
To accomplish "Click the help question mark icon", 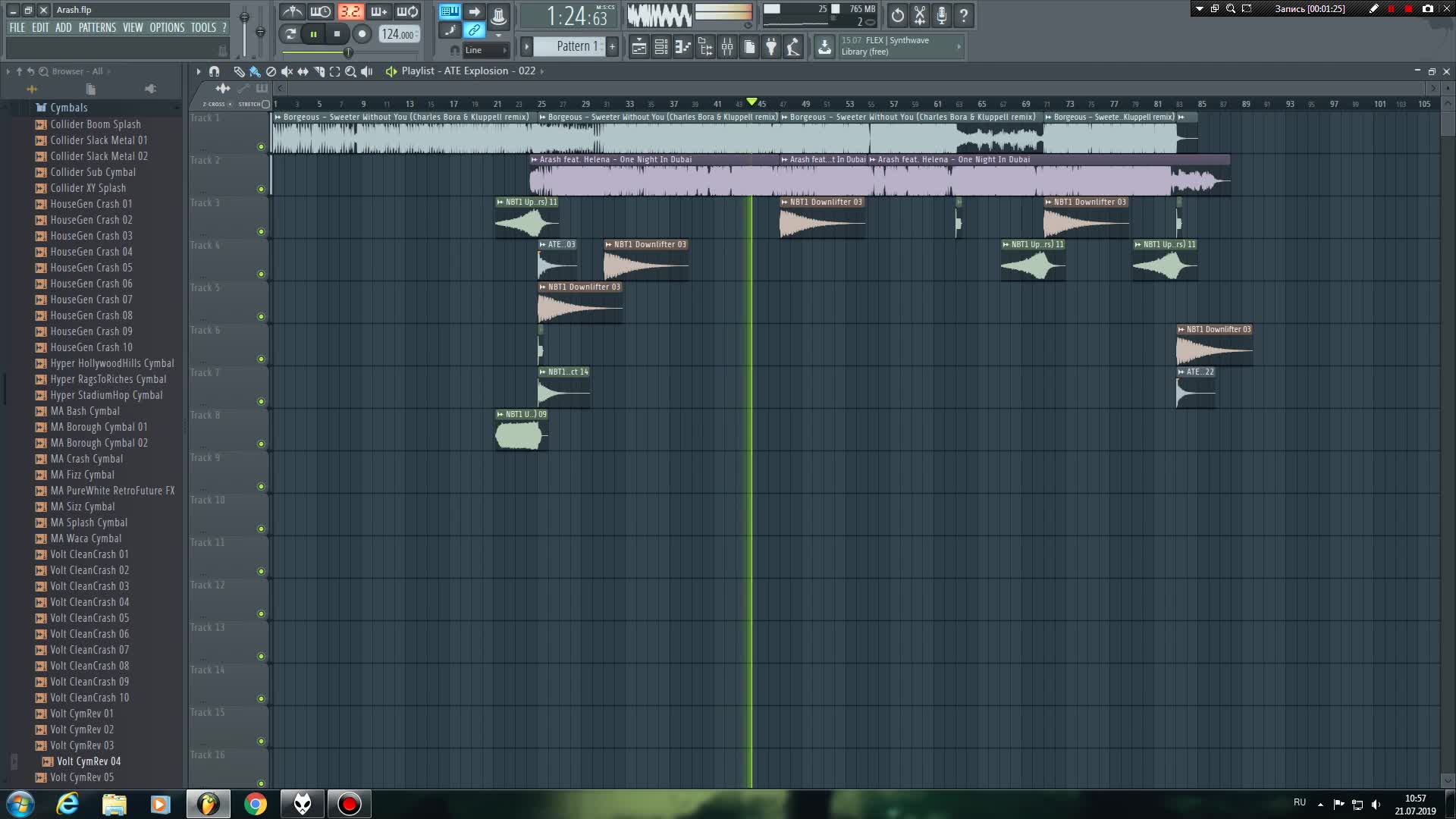I will click(x=963, y=14).
